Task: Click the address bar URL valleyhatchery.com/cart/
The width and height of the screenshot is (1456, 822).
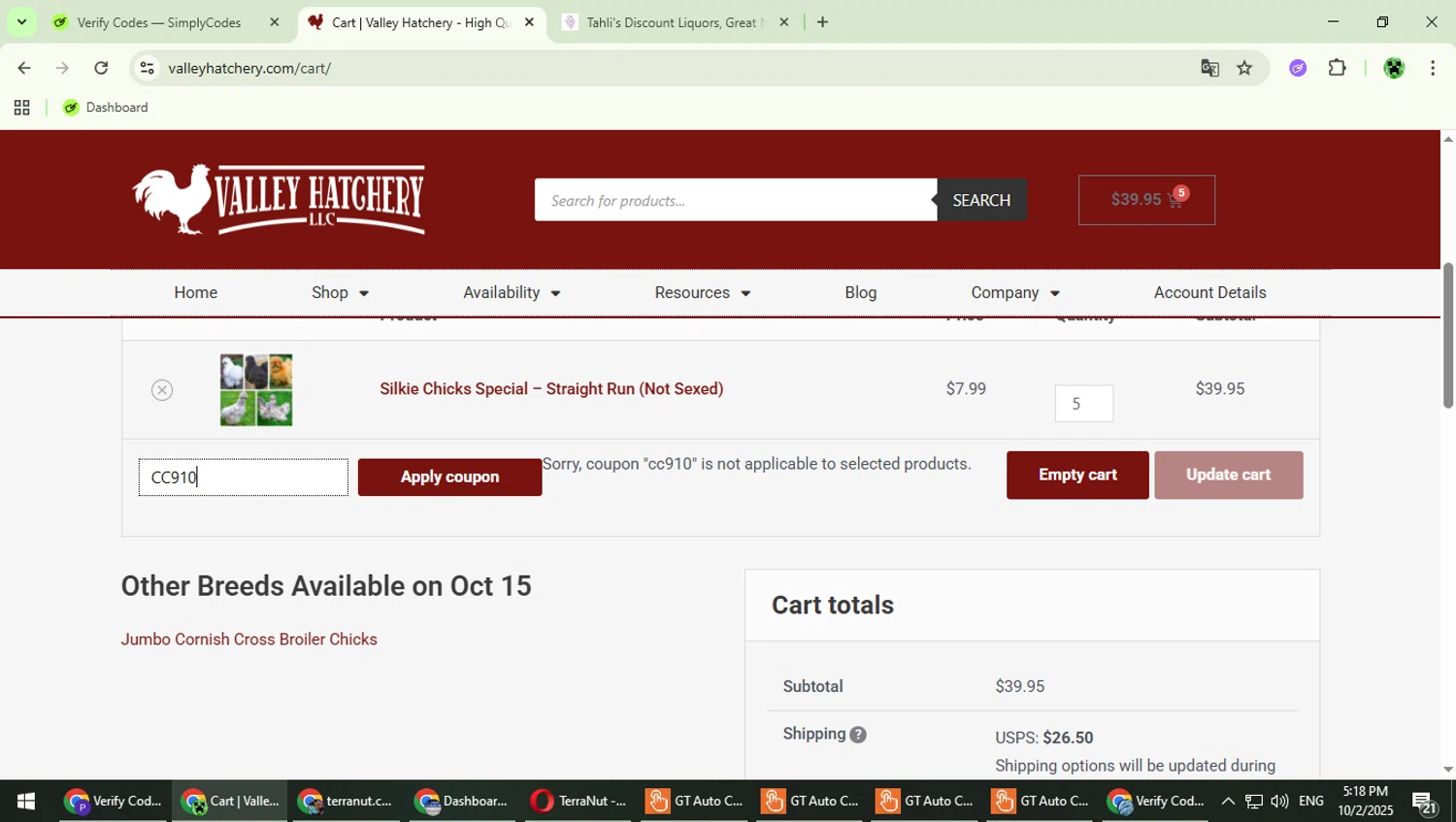Action: click(249, 68)
